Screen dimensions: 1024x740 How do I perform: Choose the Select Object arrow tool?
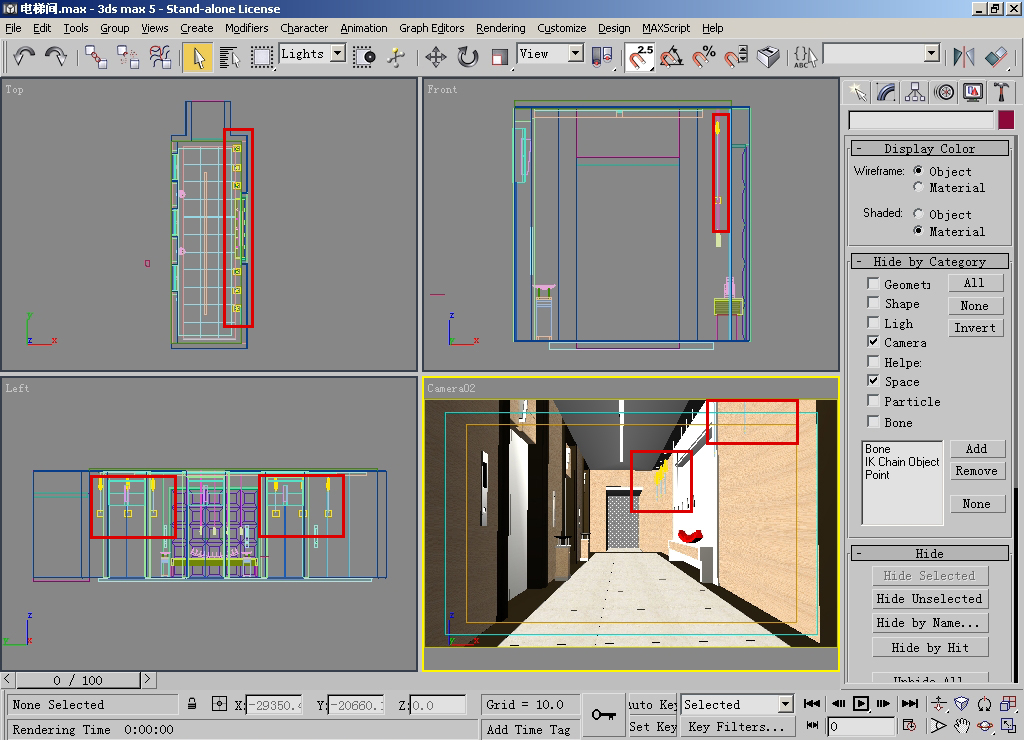[x=197, y=57]
